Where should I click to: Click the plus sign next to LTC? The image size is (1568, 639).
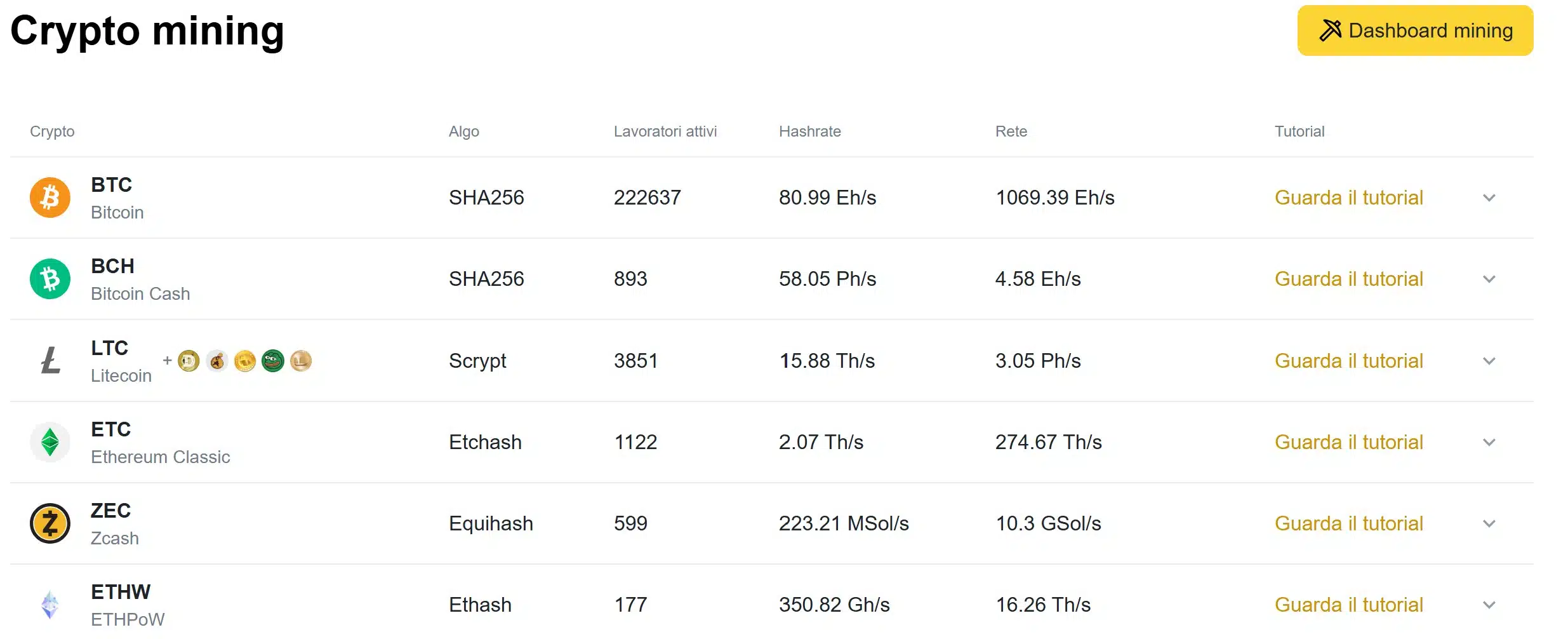click(x=166, y=360)
